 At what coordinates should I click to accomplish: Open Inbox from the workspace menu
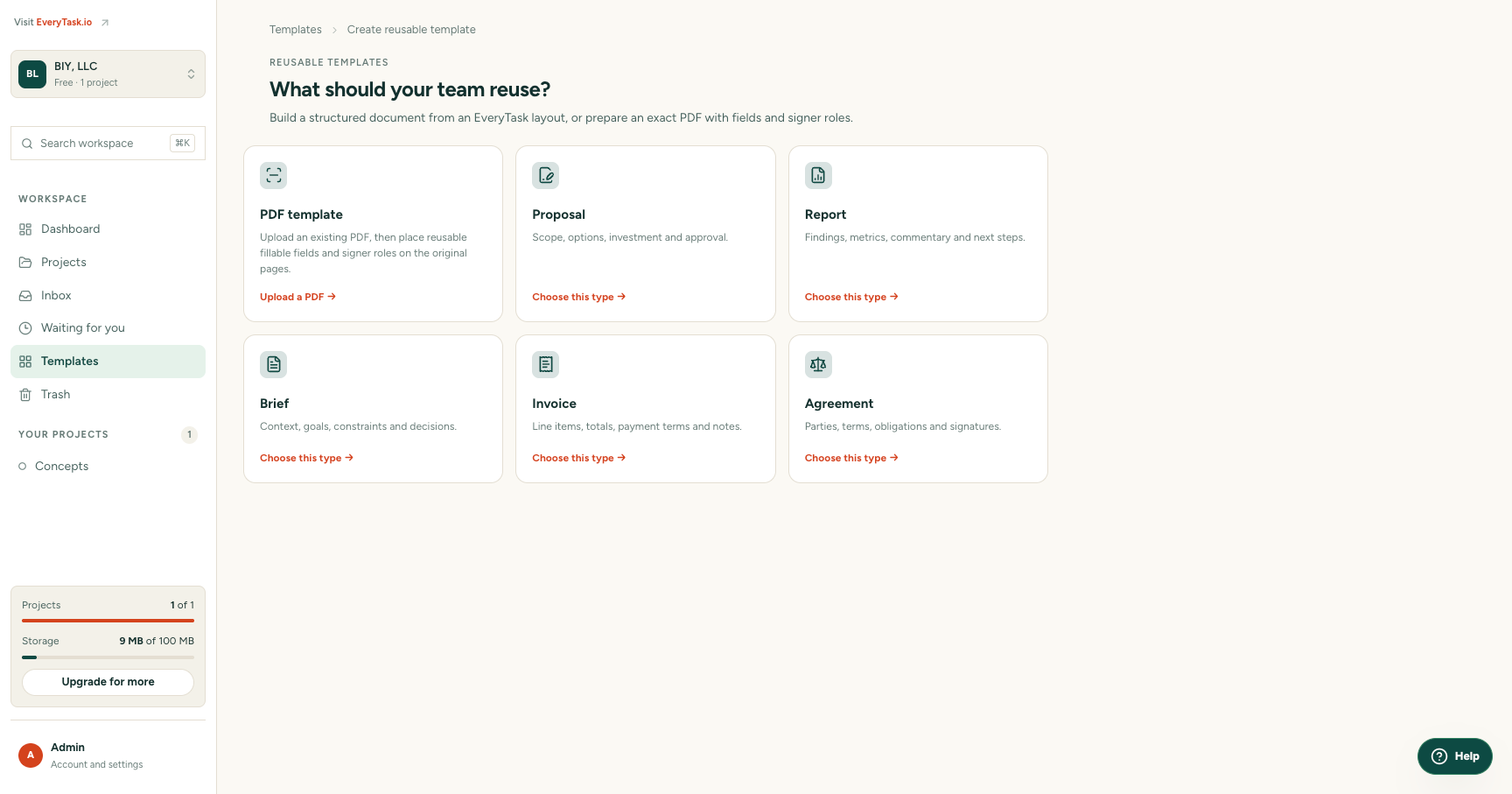tap(108, 296)
